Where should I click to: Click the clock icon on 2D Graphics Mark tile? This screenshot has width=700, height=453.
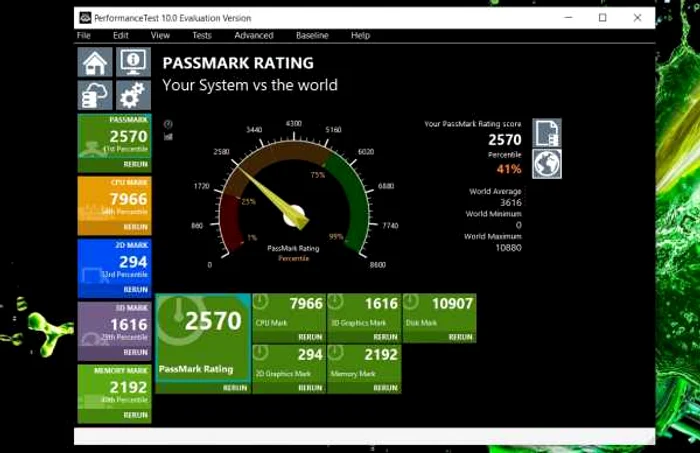tap(260, 353)
